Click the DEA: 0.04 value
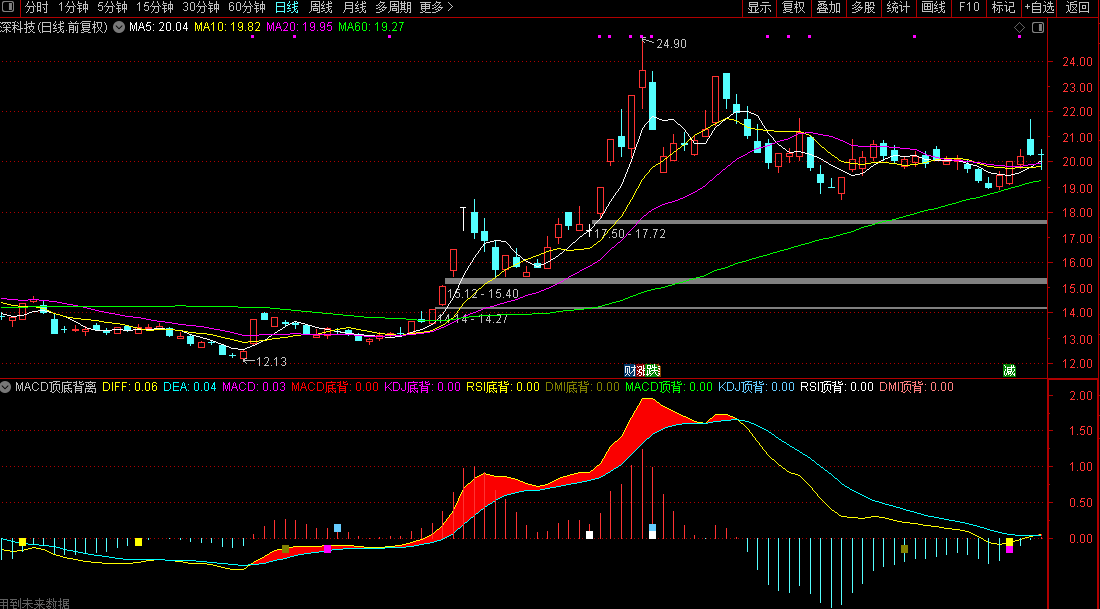The height and width of the screenshot is (609, 1100). click(190, 387)
